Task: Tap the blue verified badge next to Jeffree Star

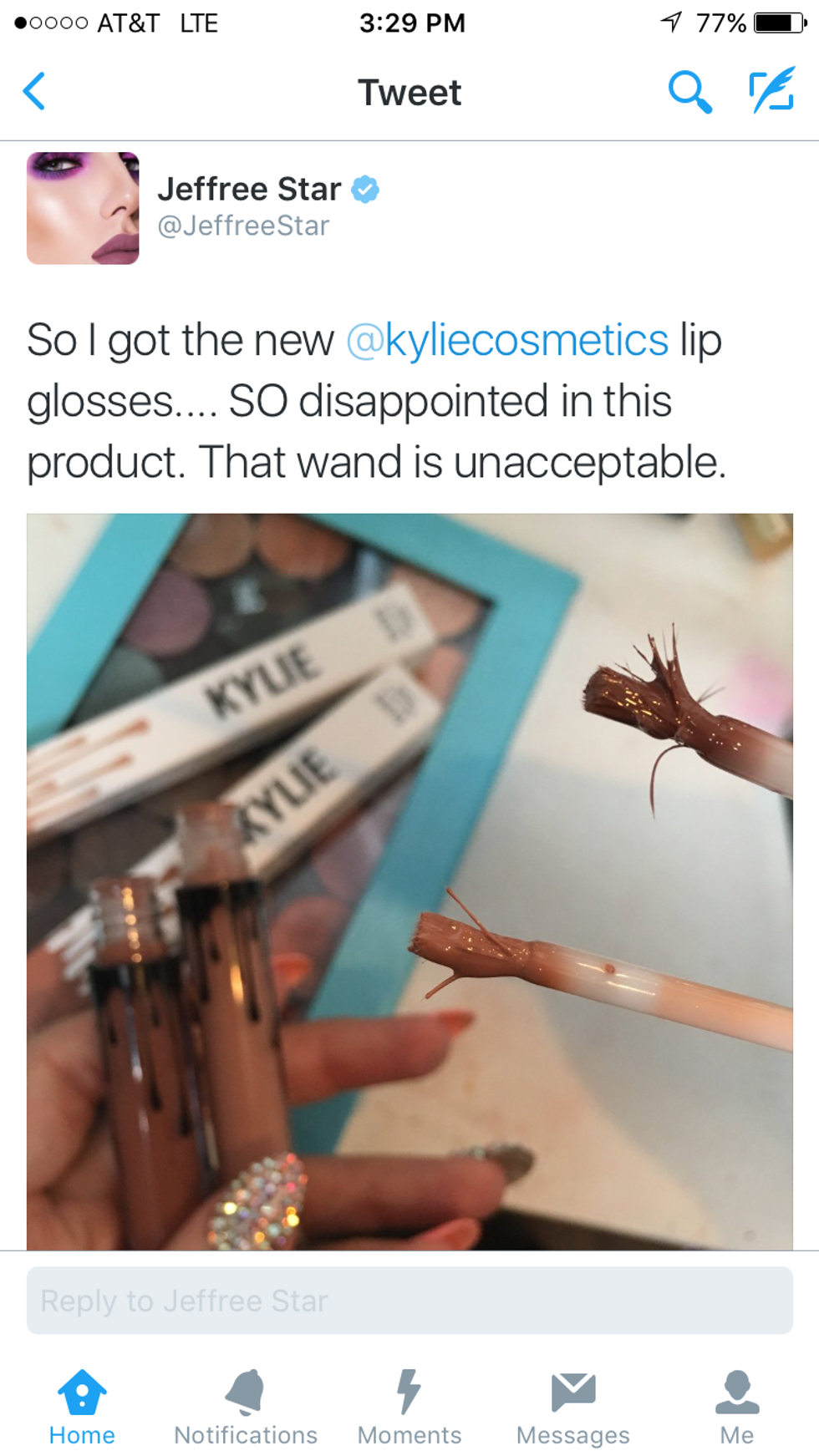Action: 365,189
